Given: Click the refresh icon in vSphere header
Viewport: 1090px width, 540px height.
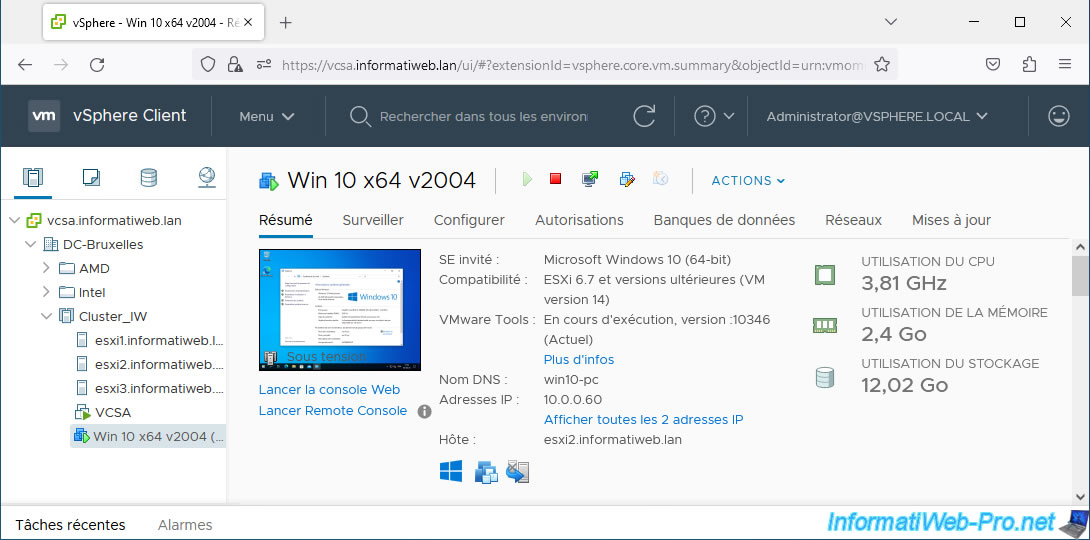Looking at the screenshot, I should click(x=645, y=116).
